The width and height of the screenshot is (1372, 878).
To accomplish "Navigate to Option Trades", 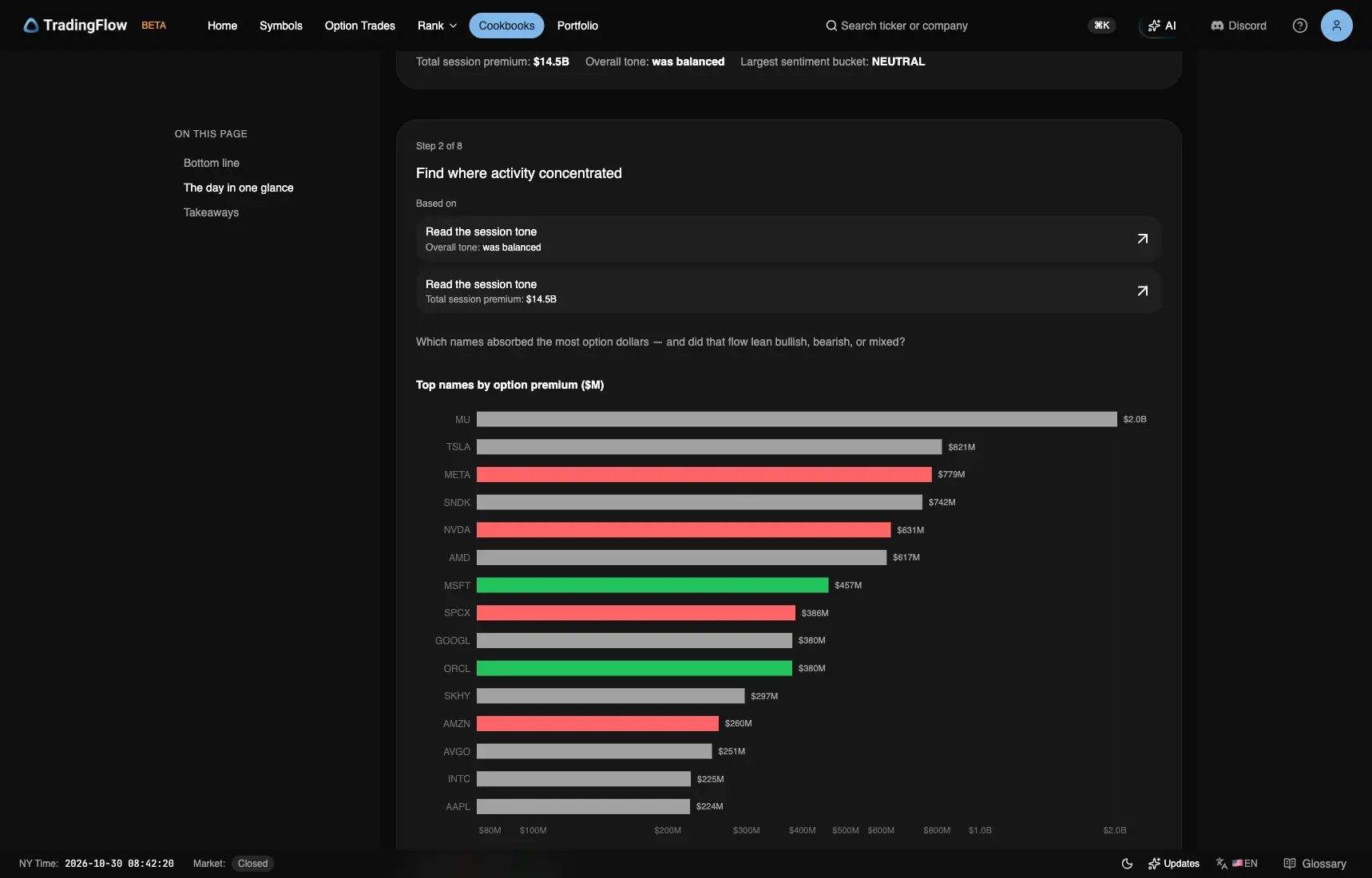I will click(360, 26).
